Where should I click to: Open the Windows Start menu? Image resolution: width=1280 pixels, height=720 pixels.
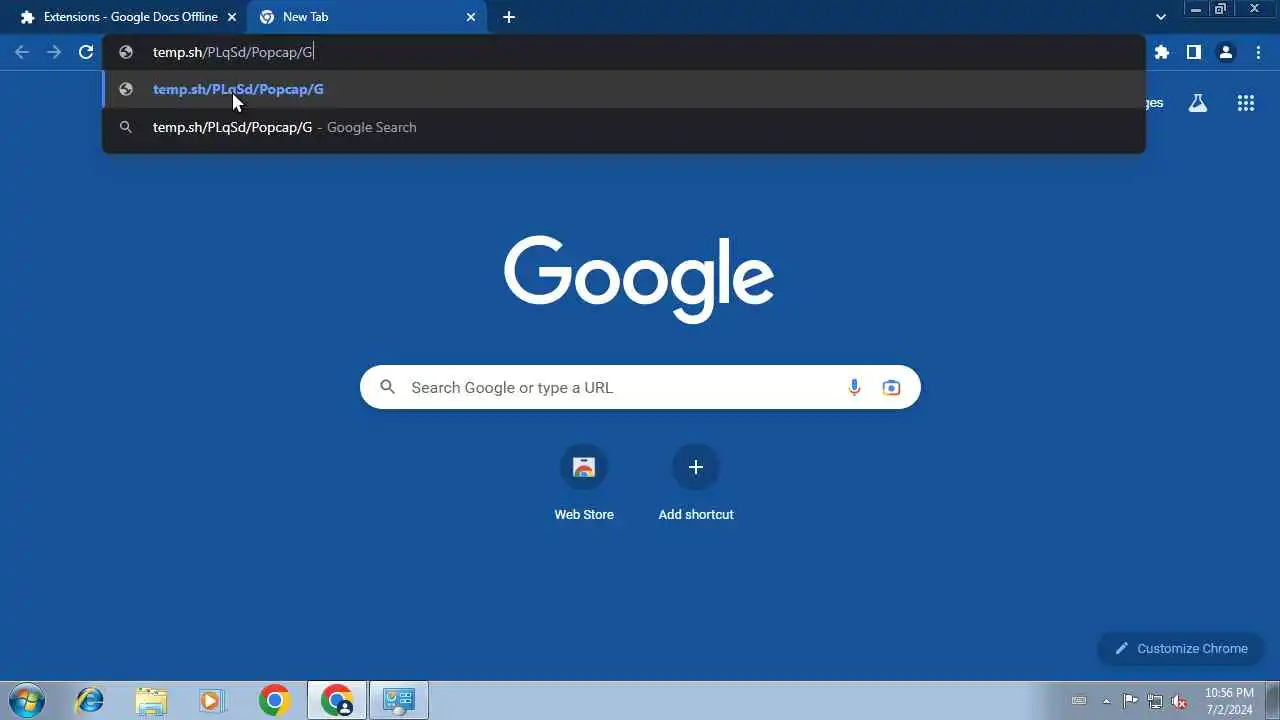[26, 701]
